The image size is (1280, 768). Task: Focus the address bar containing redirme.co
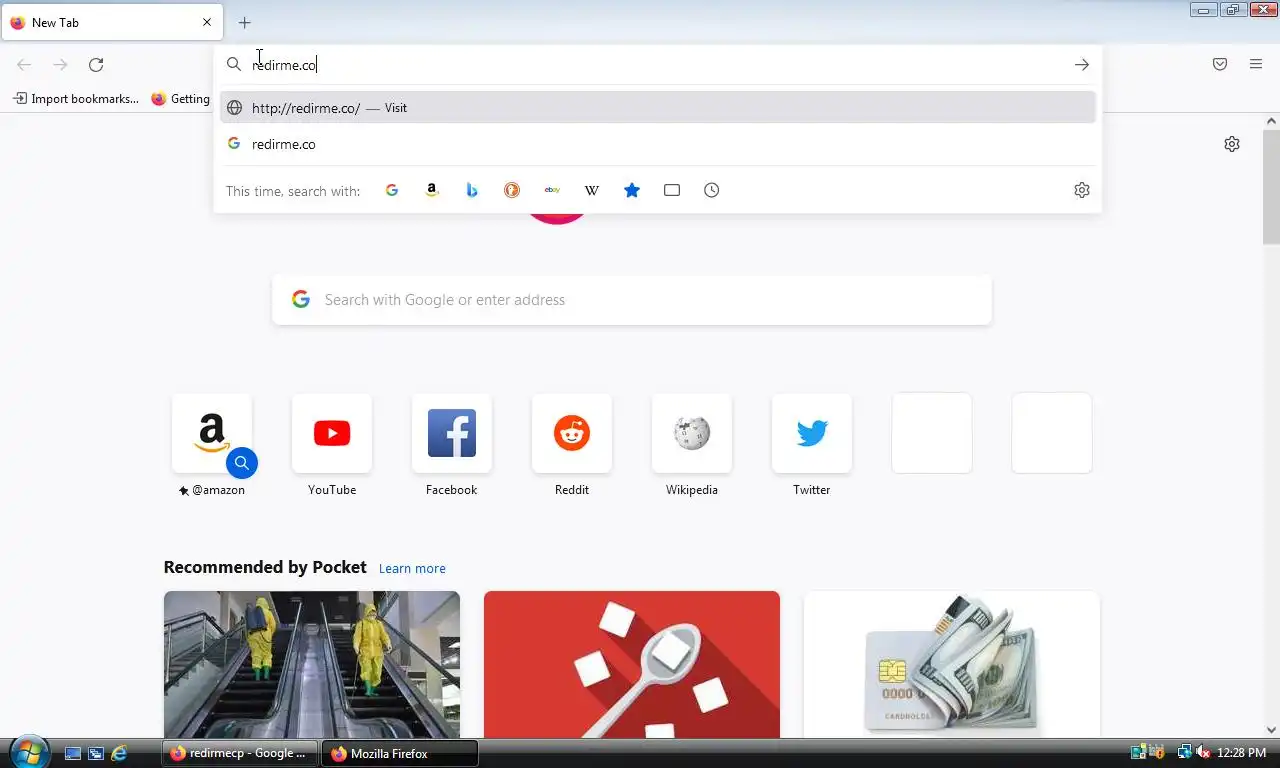(658, 65)
